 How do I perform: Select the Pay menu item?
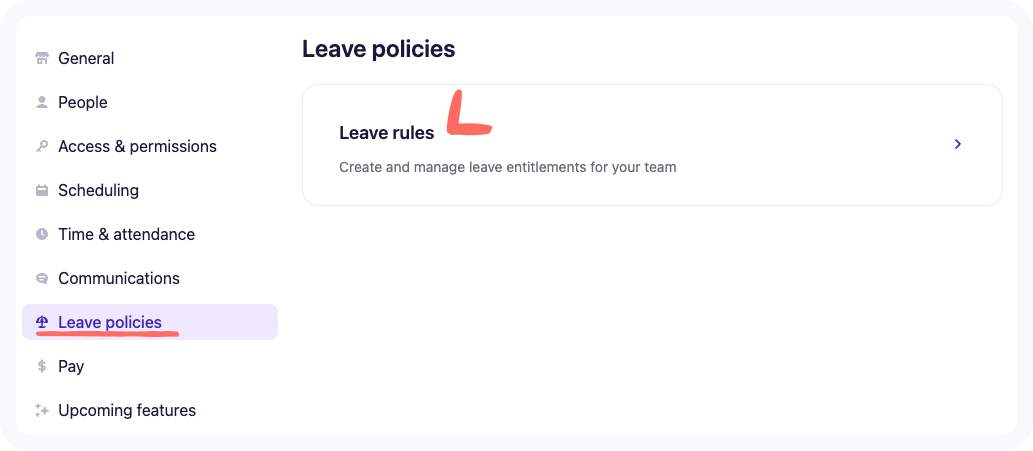pyautogui.click(x=71, y=366)
